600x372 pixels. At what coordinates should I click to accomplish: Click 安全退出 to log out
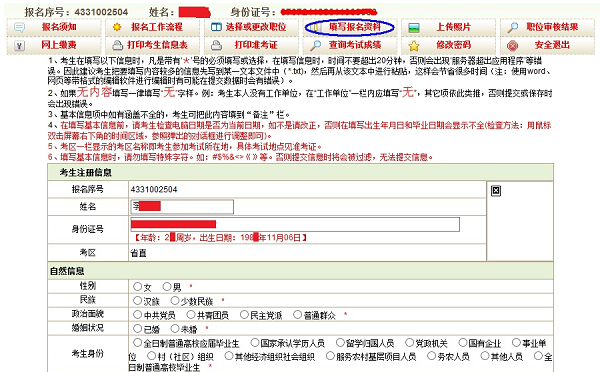[552, 45]
